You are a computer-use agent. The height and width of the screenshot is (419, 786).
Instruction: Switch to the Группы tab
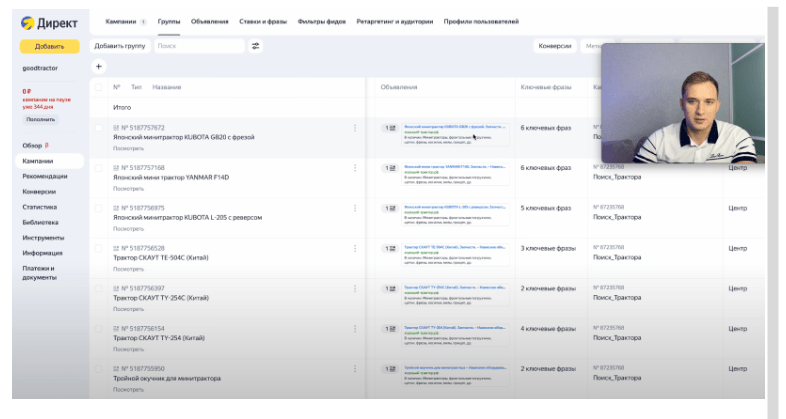point(169,22)
